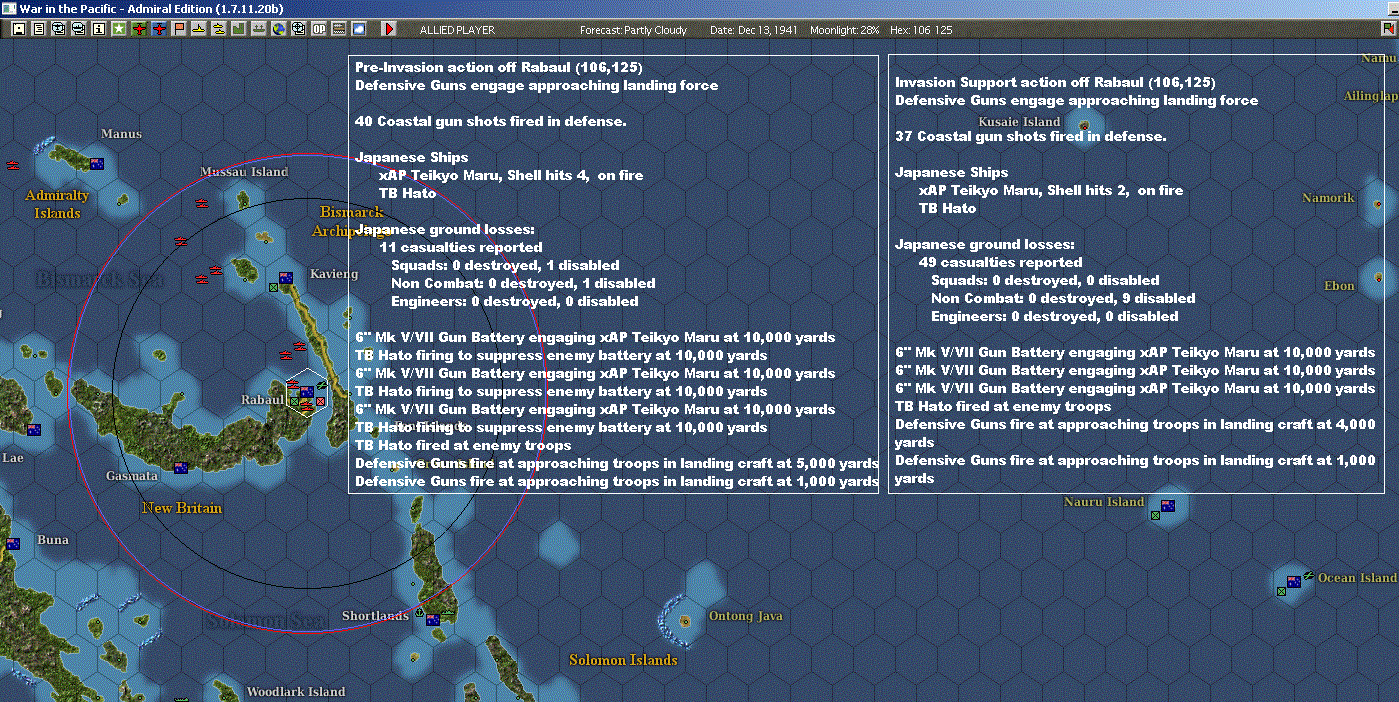This screenshot has width=1399, height=702.
Task: Click the green factory-shaped toolbar icon
Action: (x=239, y=29)
